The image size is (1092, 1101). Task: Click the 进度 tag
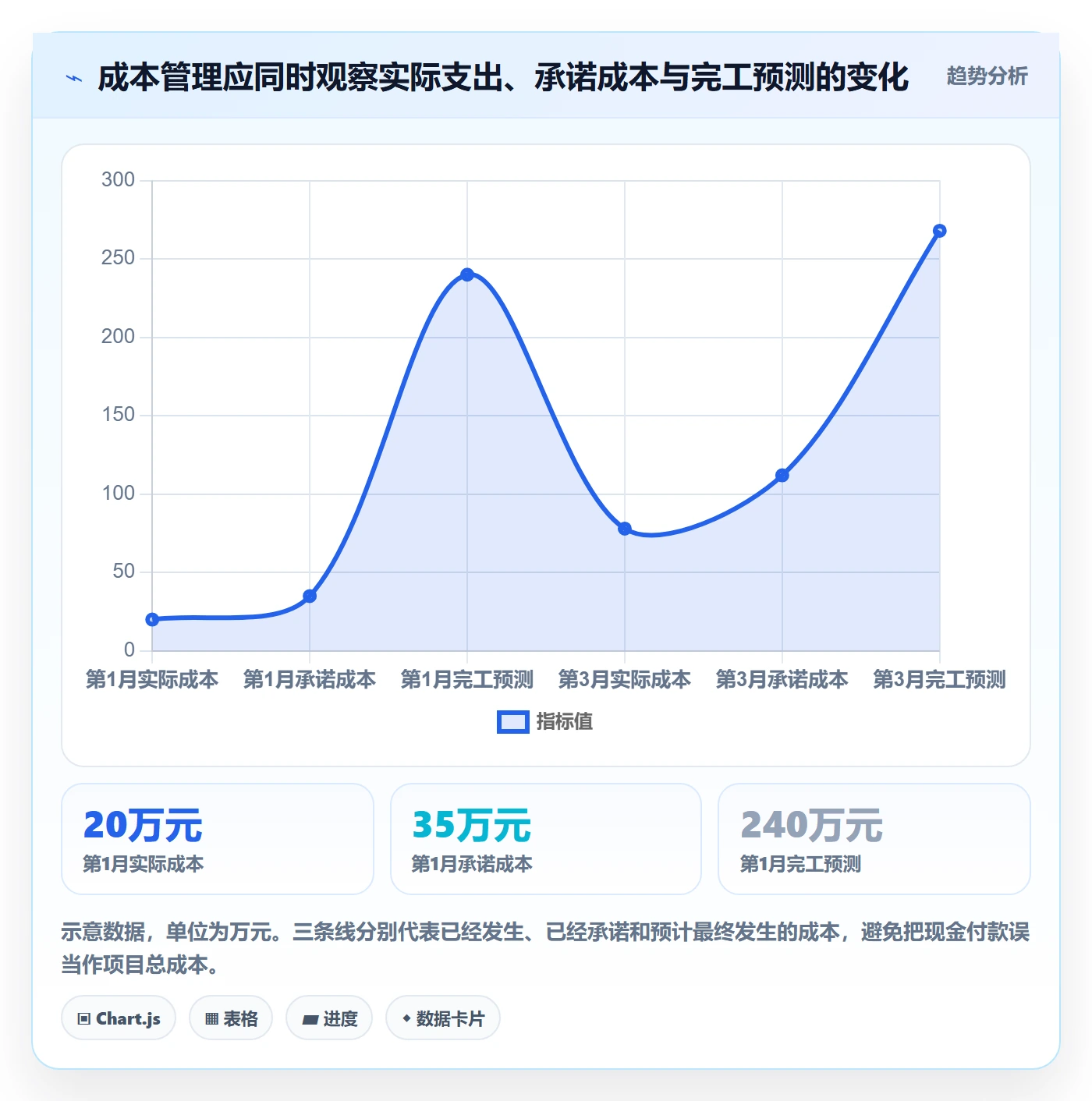[x=329, y=1018]
